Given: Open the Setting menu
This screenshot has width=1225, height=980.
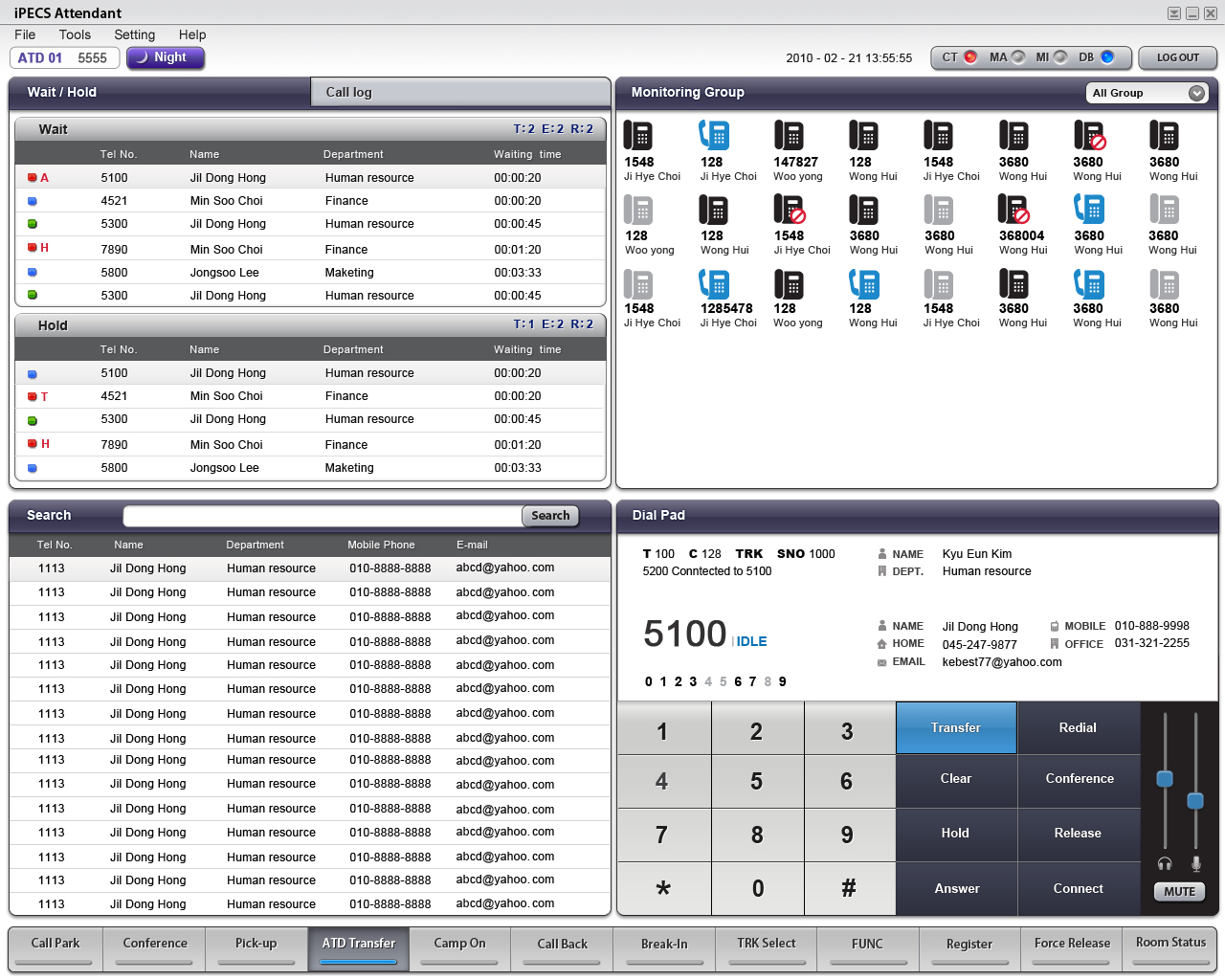Looking at the screenshot, I should (x=134, y=34).
